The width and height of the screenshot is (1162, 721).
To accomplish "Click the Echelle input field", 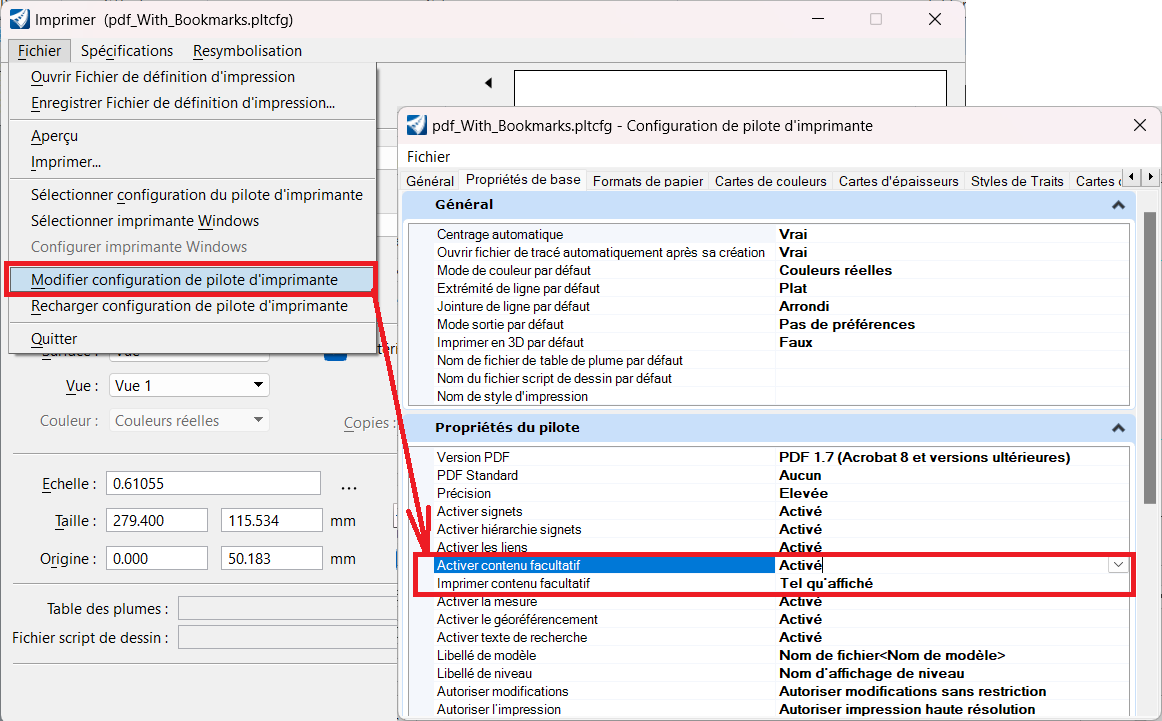I will coord(213,483).
